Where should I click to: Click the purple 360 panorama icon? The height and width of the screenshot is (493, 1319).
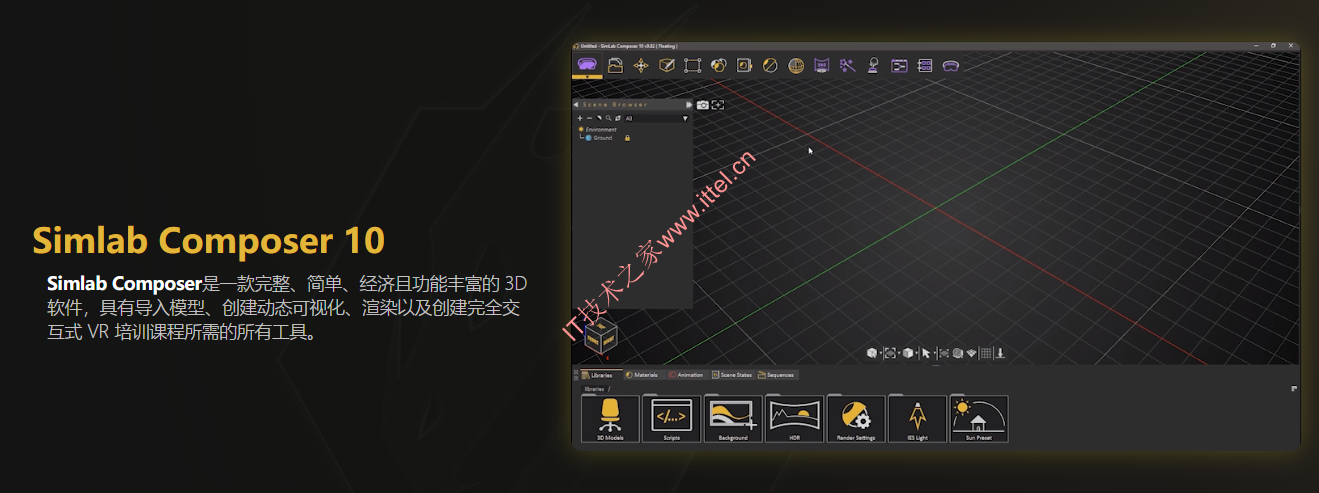(x=822, y=65)
